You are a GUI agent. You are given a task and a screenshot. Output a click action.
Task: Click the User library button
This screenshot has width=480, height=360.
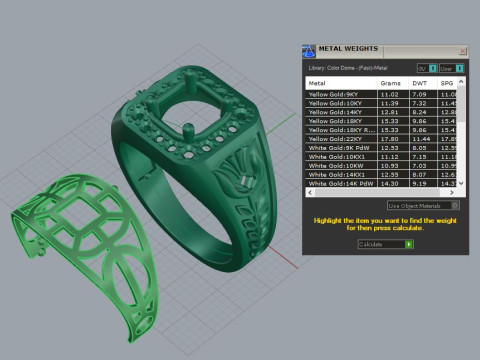[x=451, y=68]
